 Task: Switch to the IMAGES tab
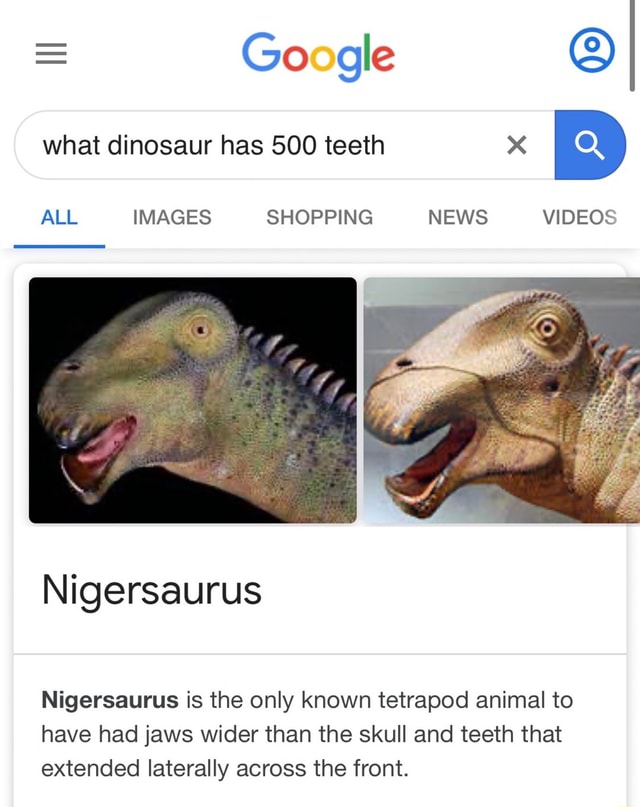[171, 217]
